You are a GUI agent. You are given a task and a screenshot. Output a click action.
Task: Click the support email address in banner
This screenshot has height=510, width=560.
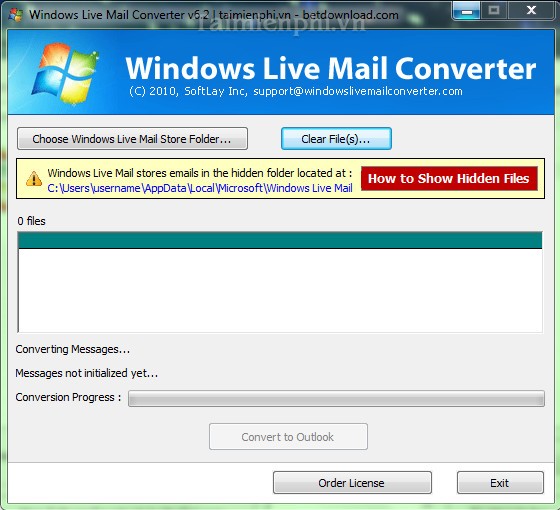[x=358, y=91]
